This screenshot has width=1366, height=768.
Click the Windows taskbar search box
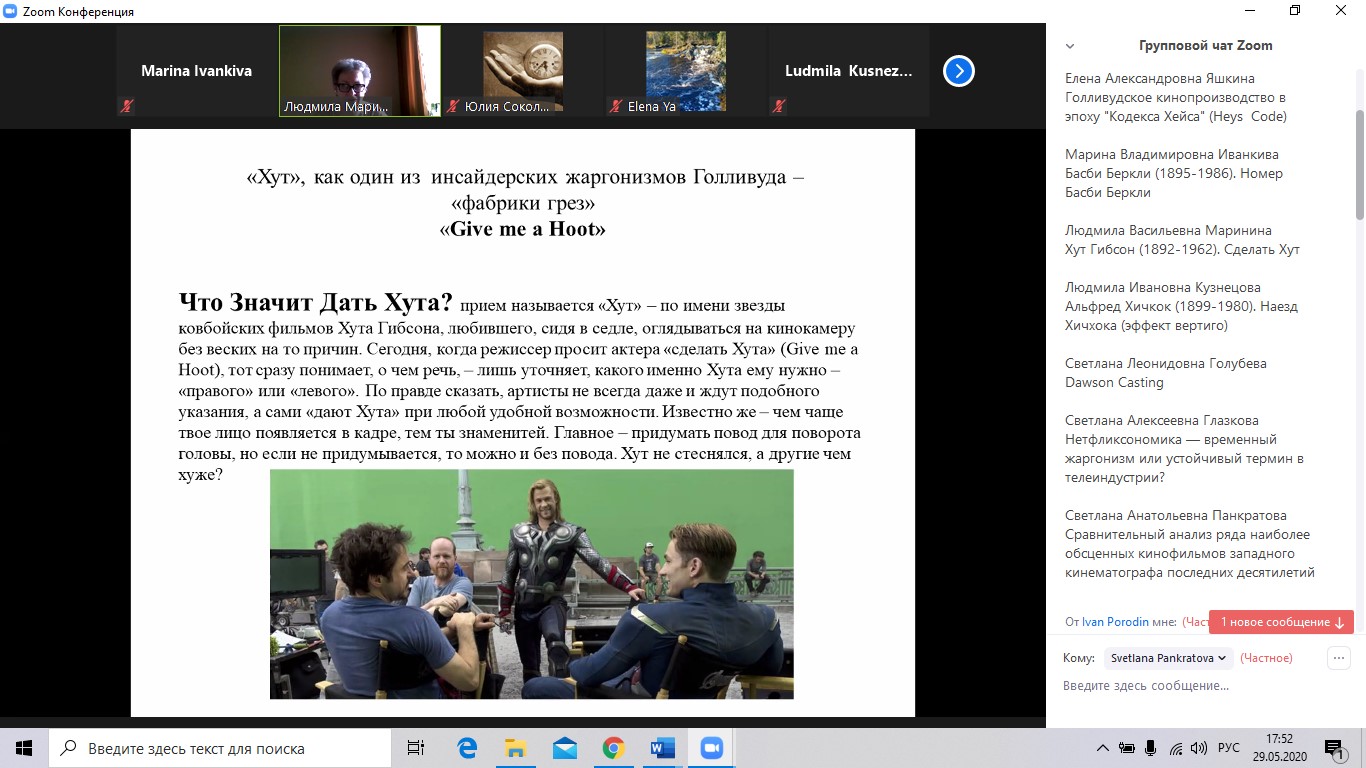coord(219,748)
